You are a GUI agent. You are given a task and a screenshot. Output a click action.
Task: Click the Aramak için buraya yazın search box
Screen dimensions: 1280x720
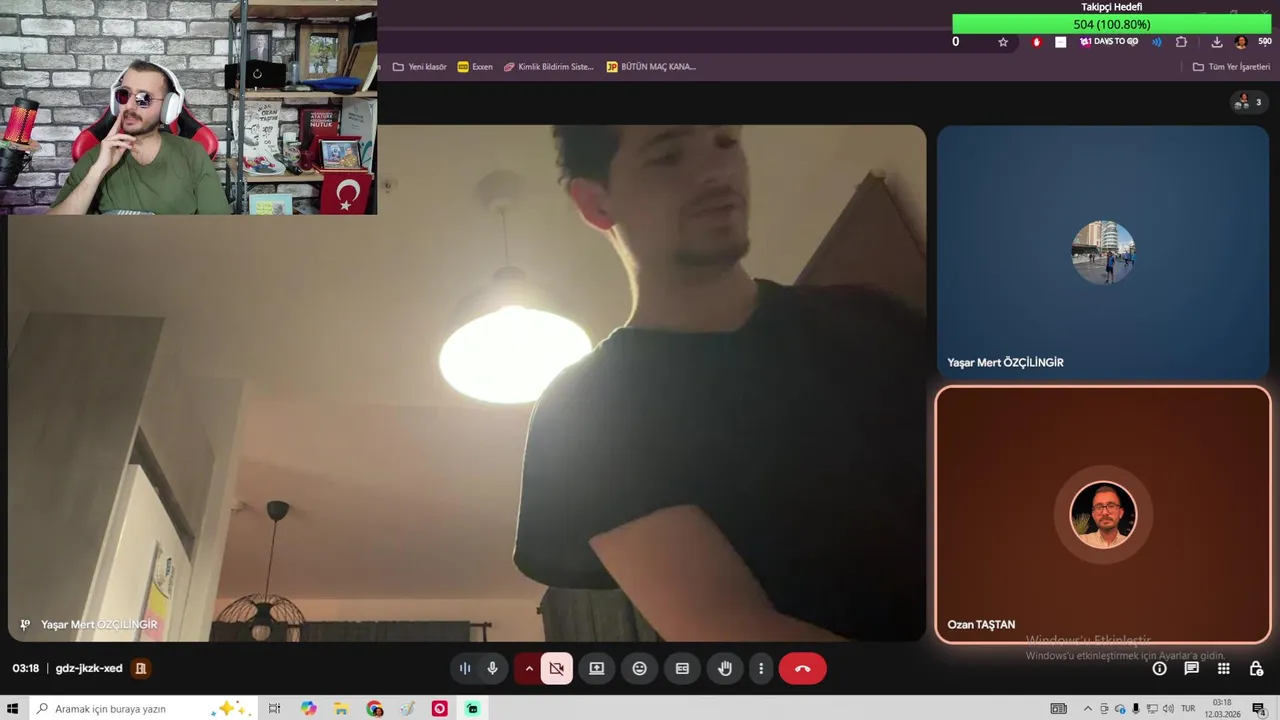(x=143, y=709)
